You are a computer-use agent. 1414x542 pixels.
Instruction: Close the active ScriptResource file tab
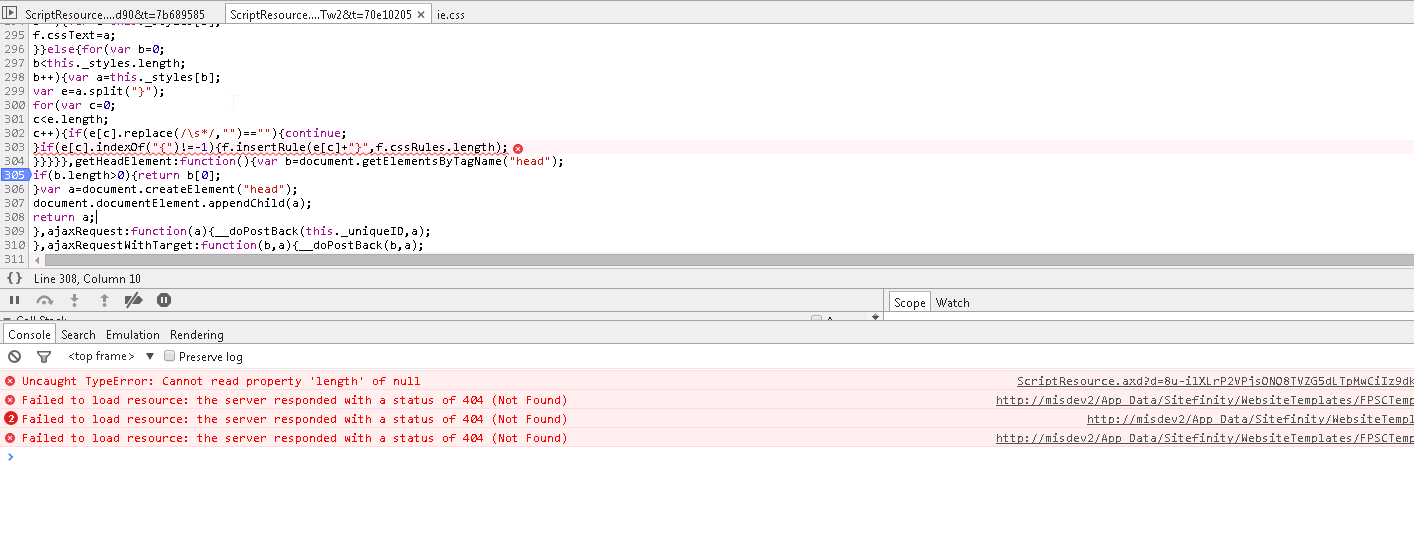[x=421, y=14]
